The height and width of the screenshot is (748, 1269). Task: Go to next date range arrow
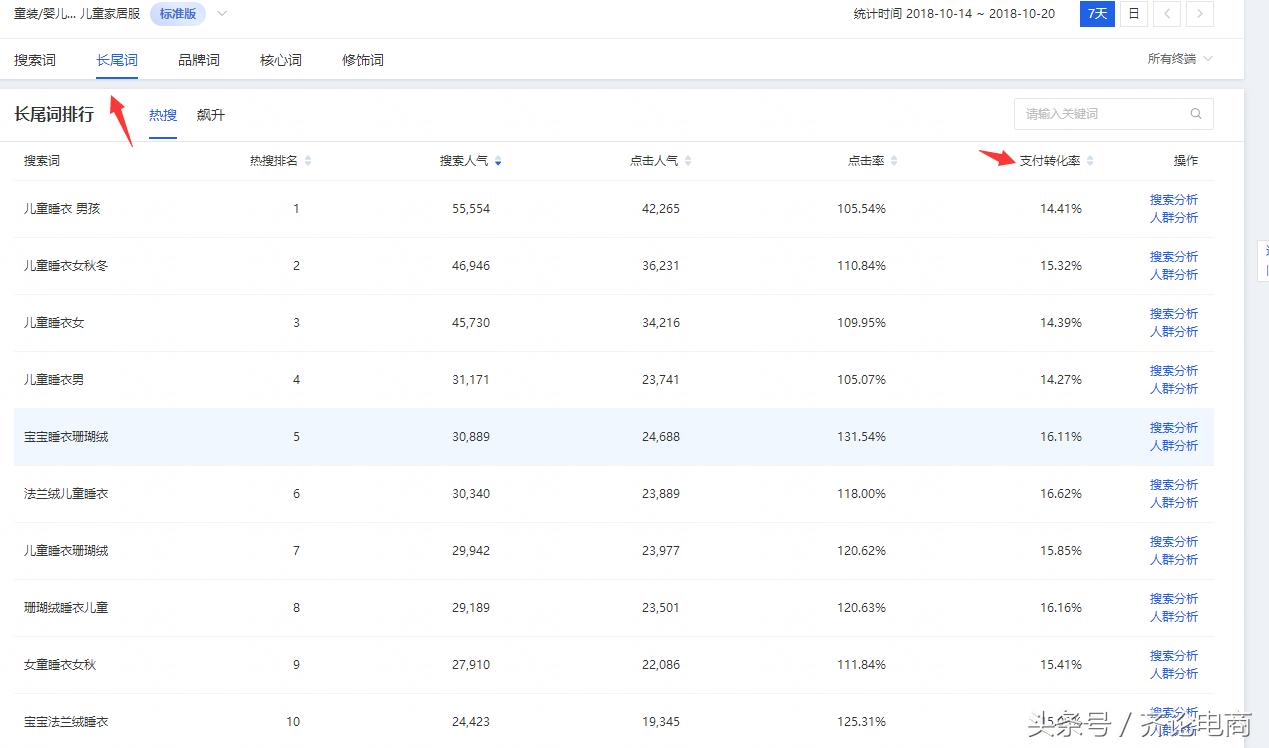(x=1200, y=14)
